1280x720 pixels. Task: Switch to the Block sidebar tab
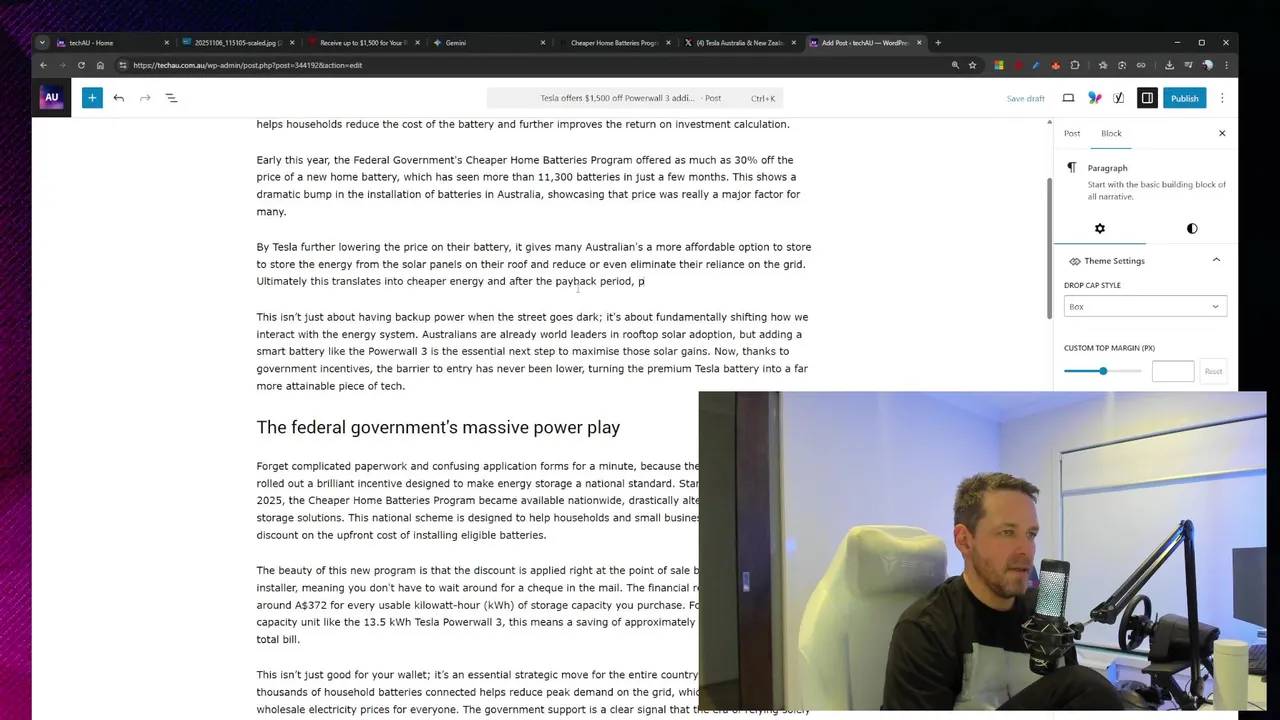pyautogui.click(x=1111, y=133)
